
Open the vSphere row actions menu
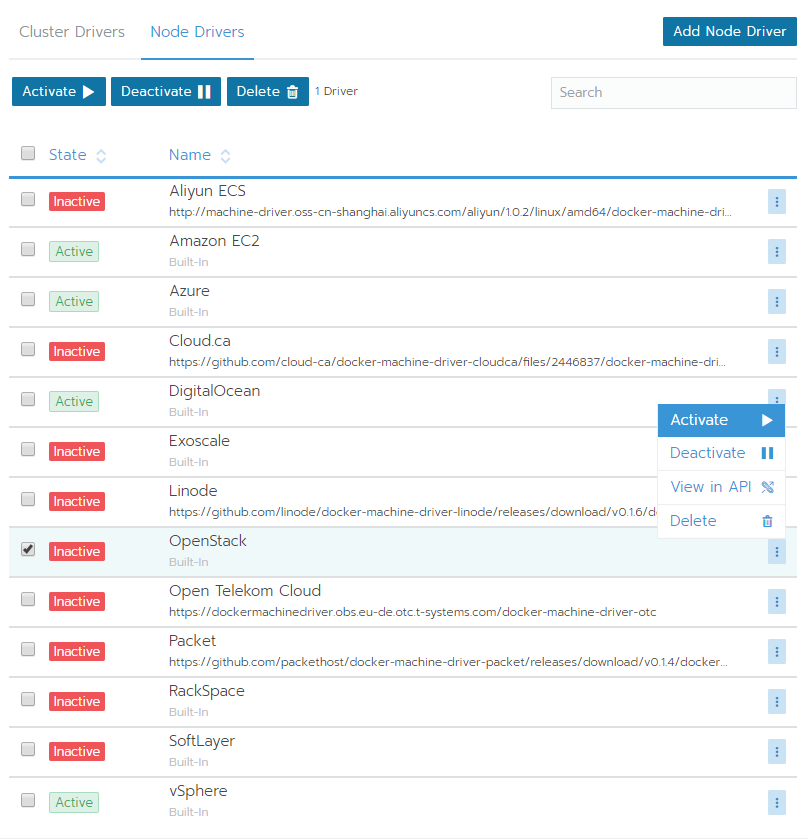coord(776,802)
